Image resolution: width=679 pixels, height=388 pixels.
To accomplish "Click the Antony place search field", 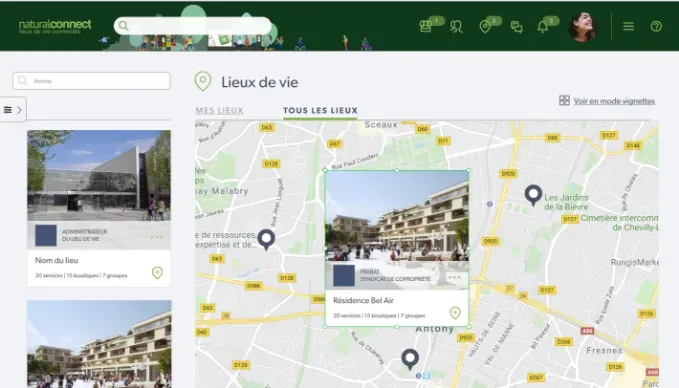I will point(91,81).
